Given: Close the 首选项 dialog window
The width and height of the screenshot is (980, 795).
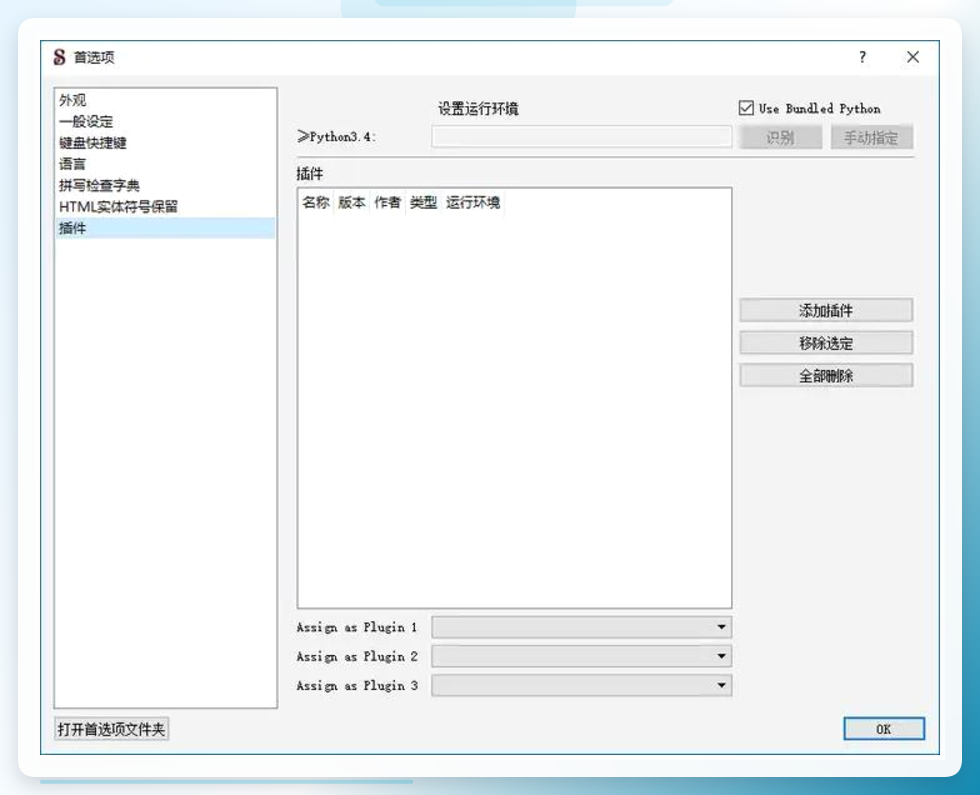Looking at the screenshot, I should pyautogui.click(x=912, y=58).
